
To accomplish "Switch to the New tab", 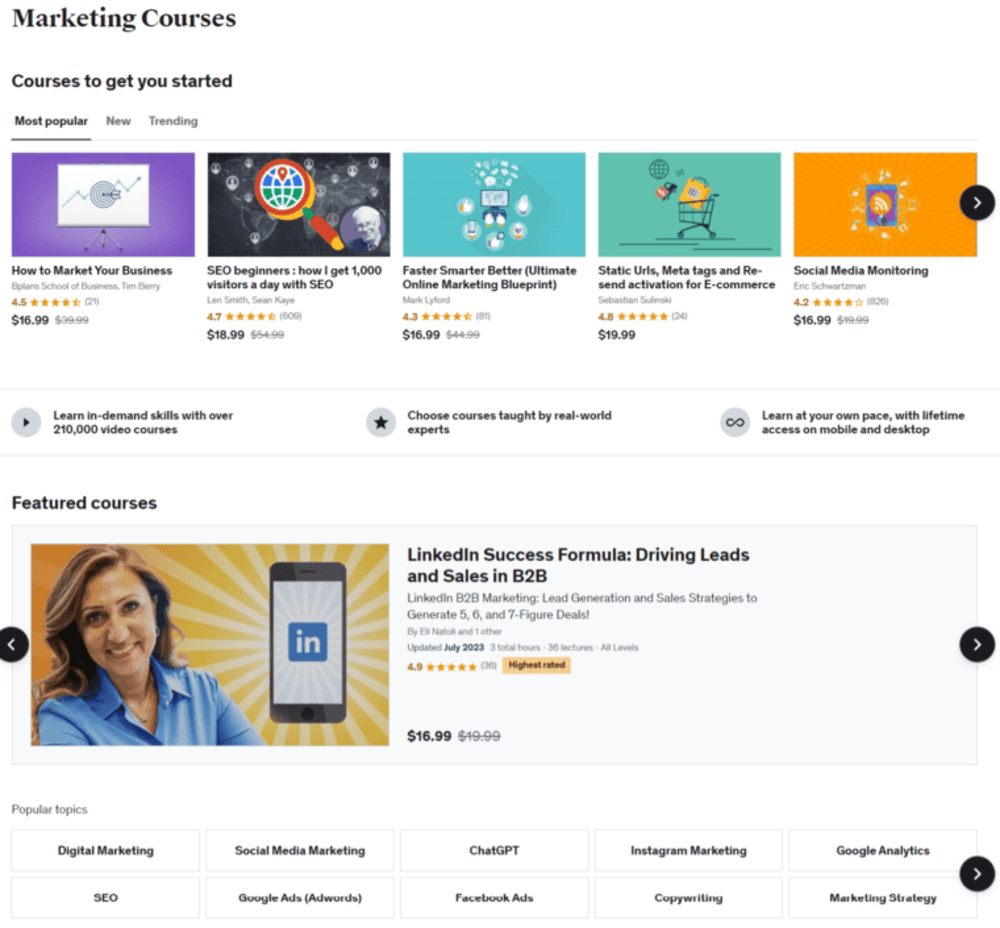I will 118,121.
